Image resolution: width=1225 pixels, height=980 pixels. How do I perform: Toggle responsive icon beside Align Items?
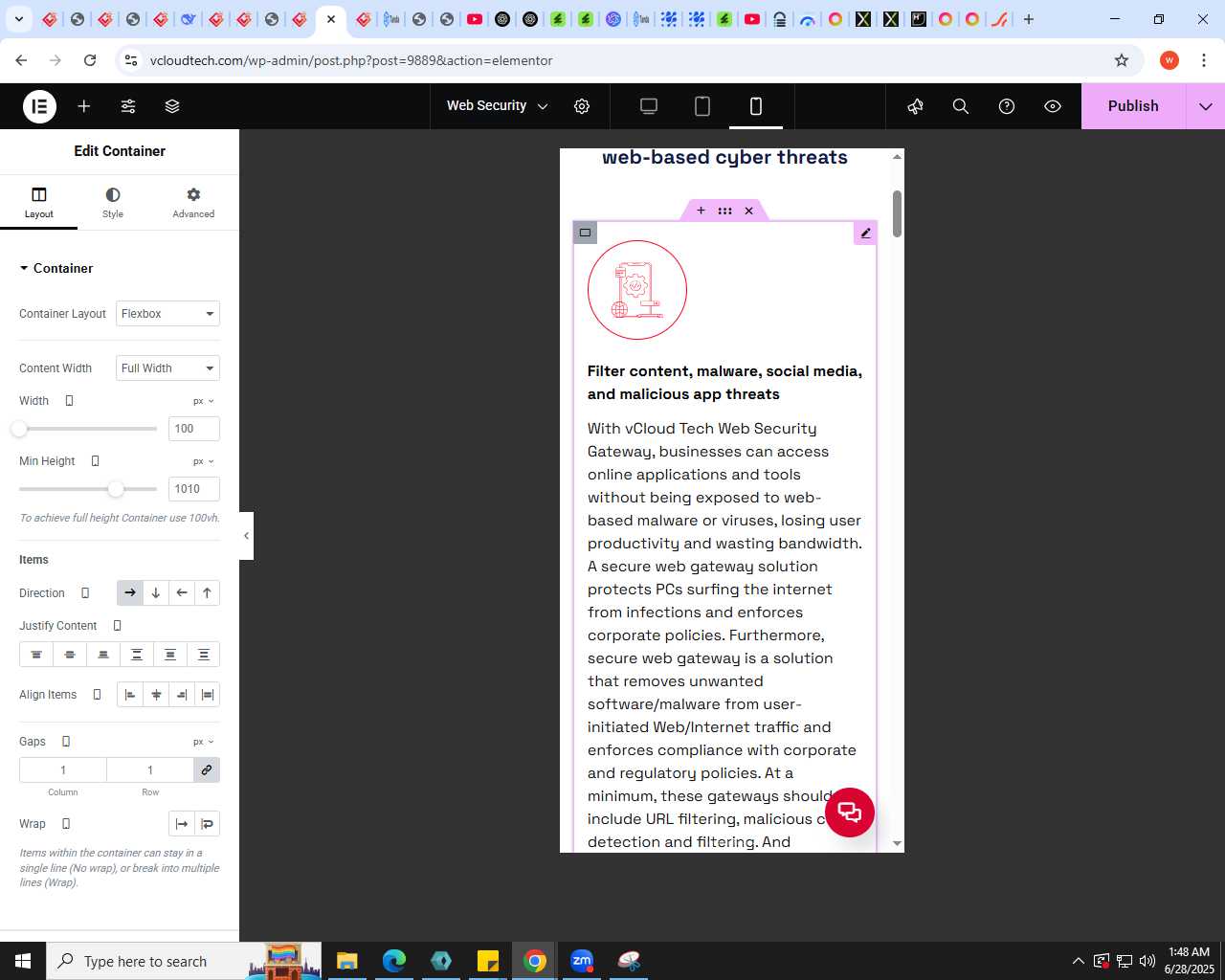[x=97, y=695]
